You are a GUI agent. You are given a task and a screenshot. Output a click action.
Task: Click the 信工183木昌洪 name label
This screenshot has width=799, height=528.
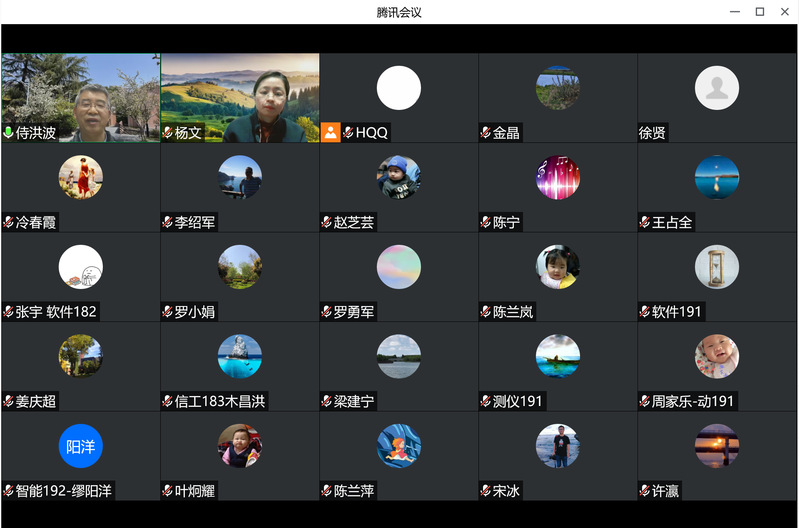pyautogui.click(x=220, y=401)
